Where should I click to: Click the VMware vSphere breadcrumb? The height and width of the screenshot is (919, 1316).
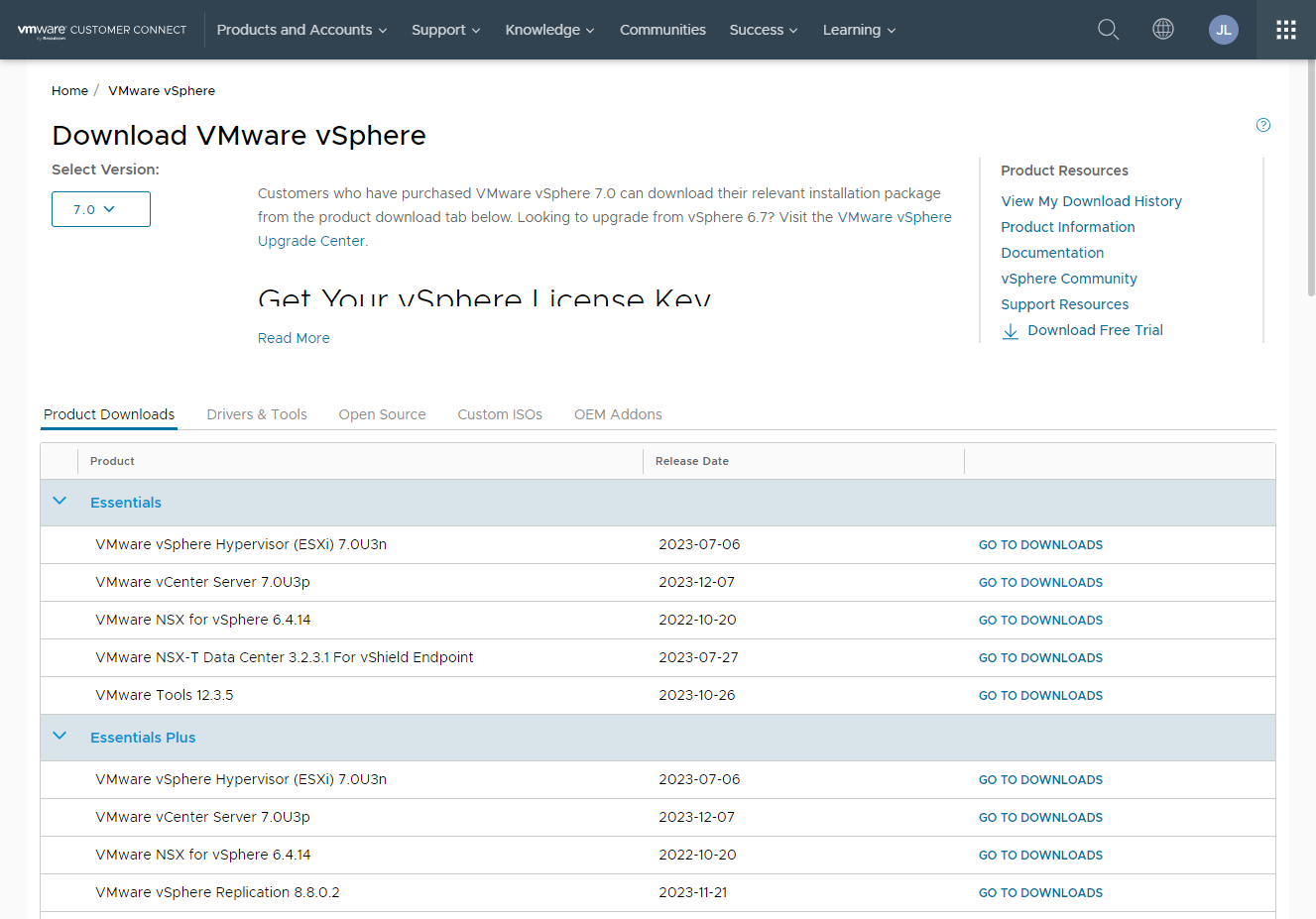[x=162, y=90]
